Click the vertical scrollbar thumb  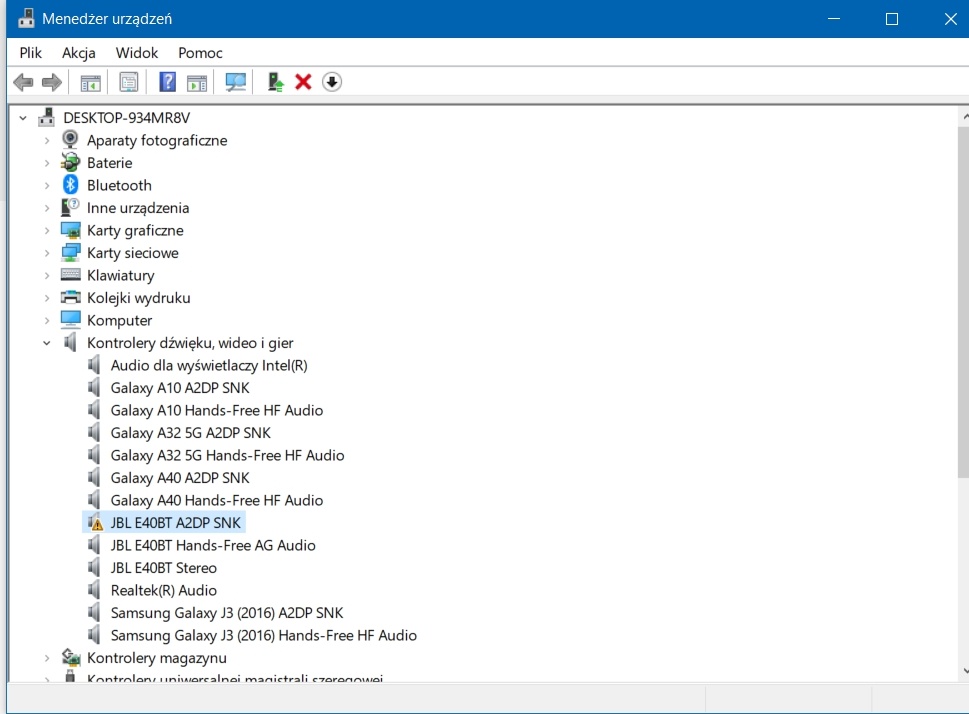pos(963,302)
